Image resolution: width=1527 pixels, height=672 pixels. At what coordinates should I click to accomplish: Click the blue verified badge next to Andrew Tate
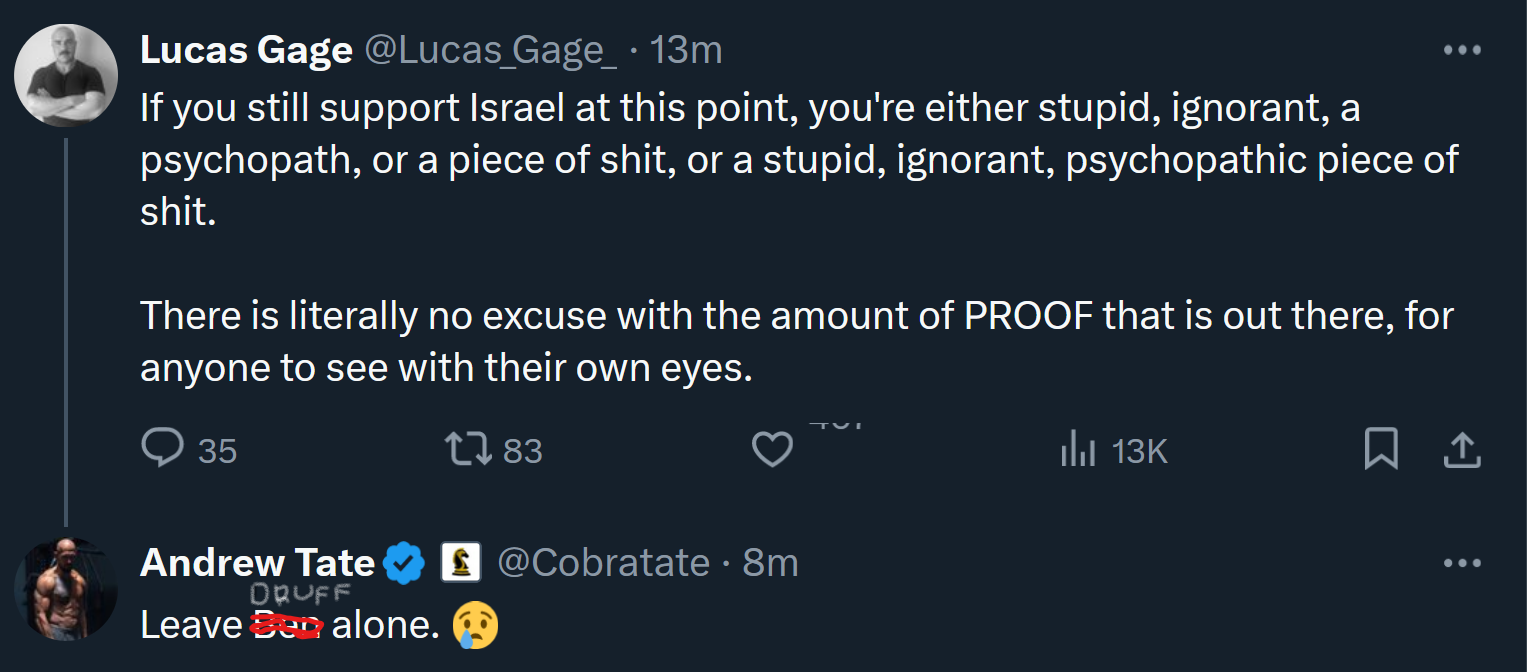(405, 563)
